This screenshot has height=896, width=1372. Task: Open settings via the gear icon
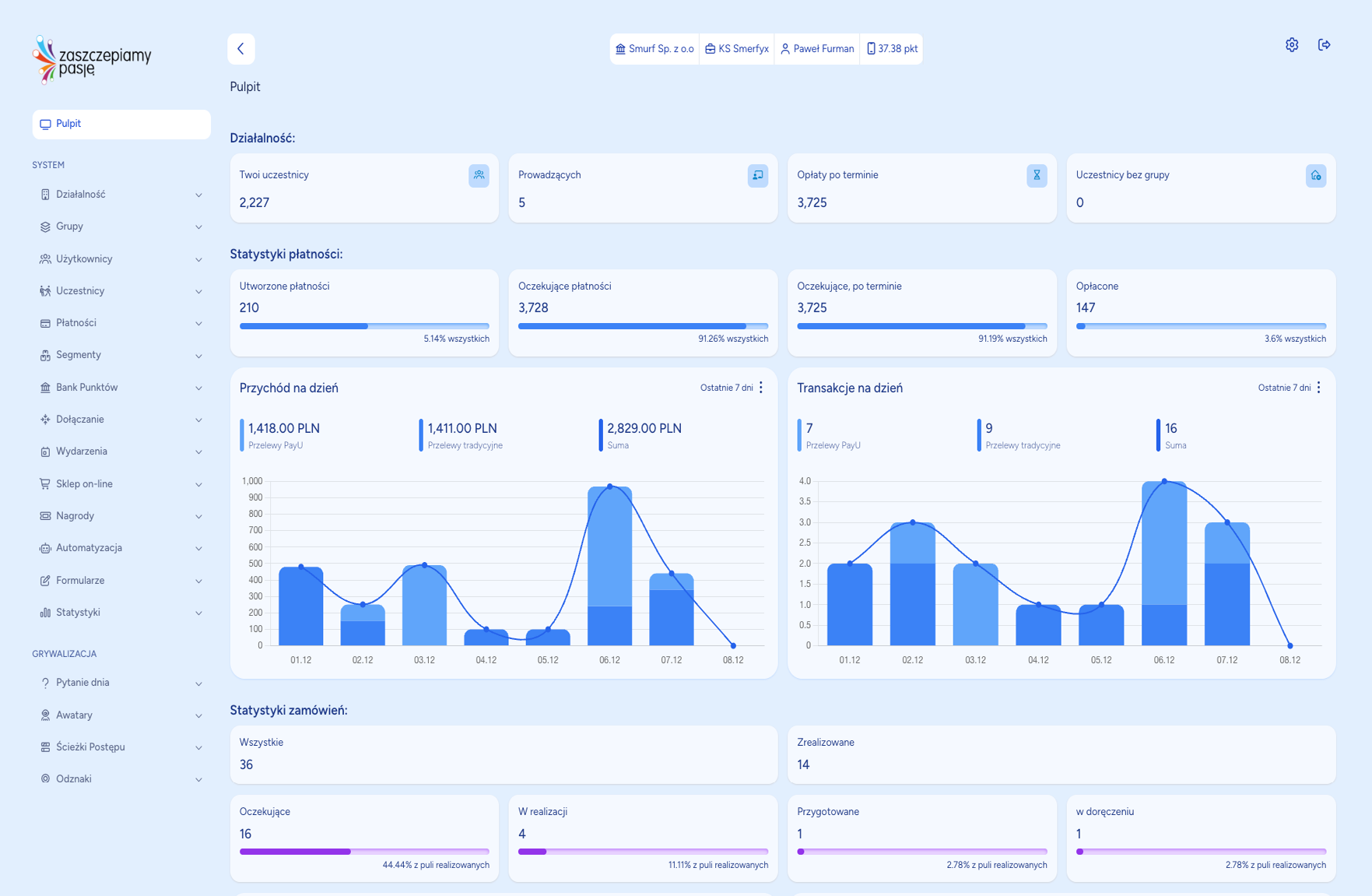point(1292,45)
